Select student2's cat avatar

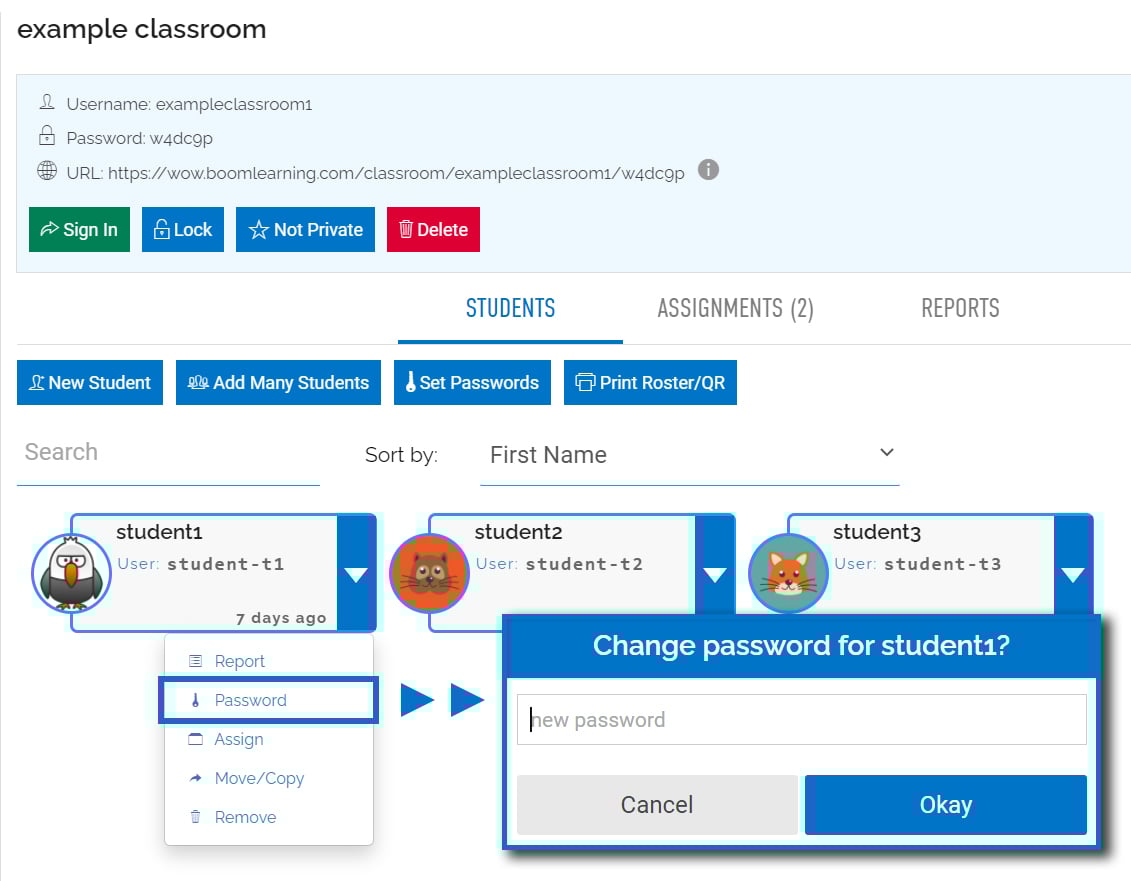(428, 573)
